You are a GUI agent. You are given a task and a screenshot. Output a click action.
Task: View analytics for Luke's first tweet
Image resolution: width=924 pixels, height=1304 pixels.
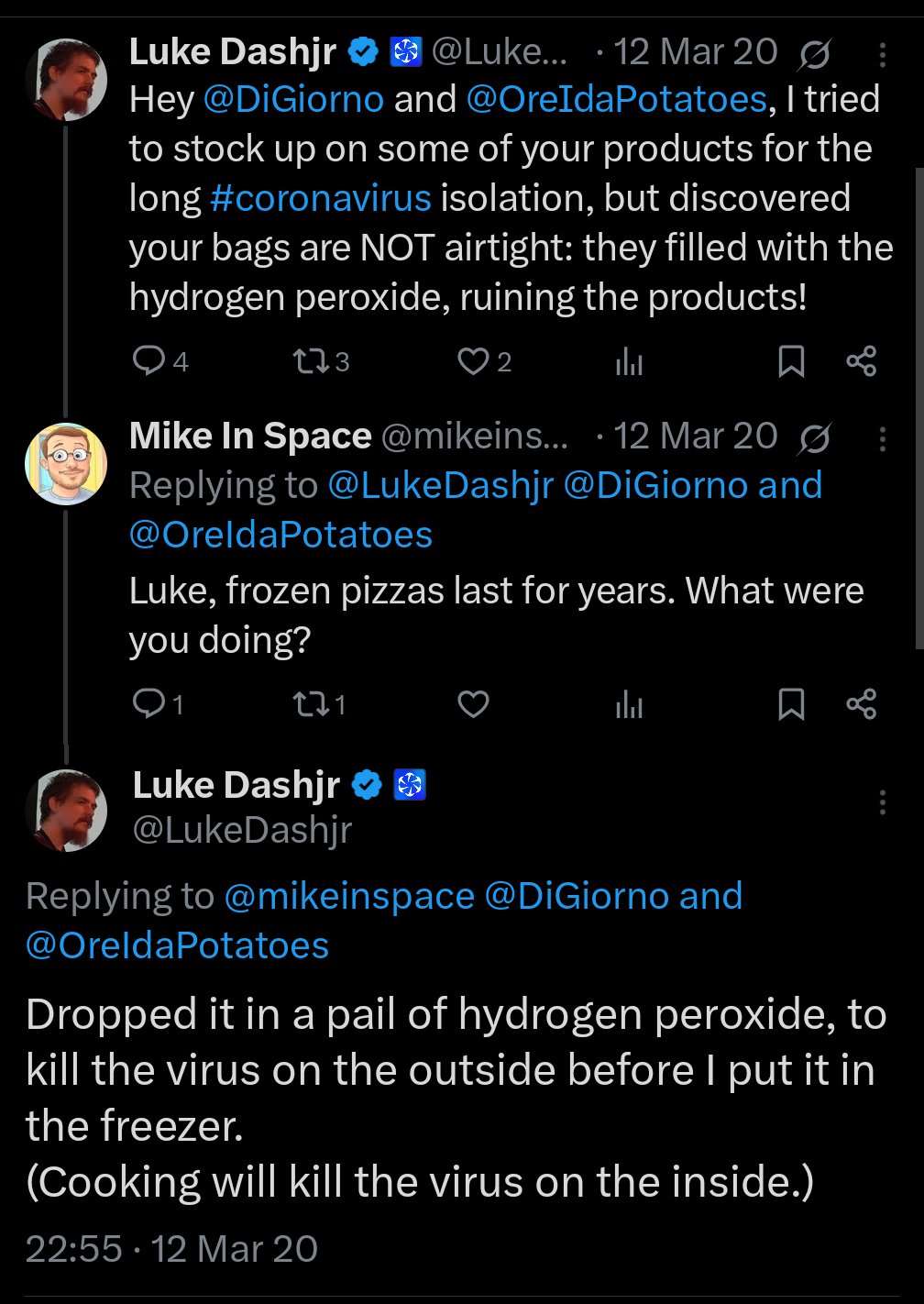point(629,362)
